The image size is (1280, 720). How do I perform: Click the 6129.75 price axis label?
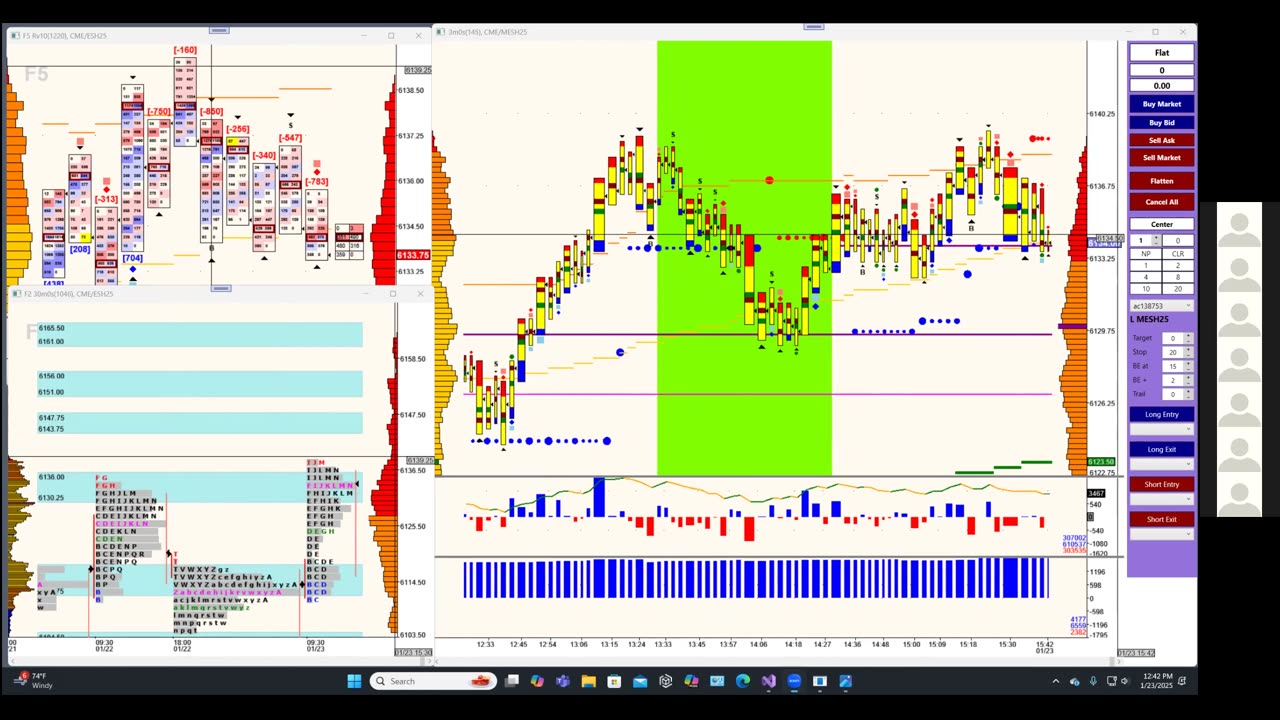click(1102, 331)
